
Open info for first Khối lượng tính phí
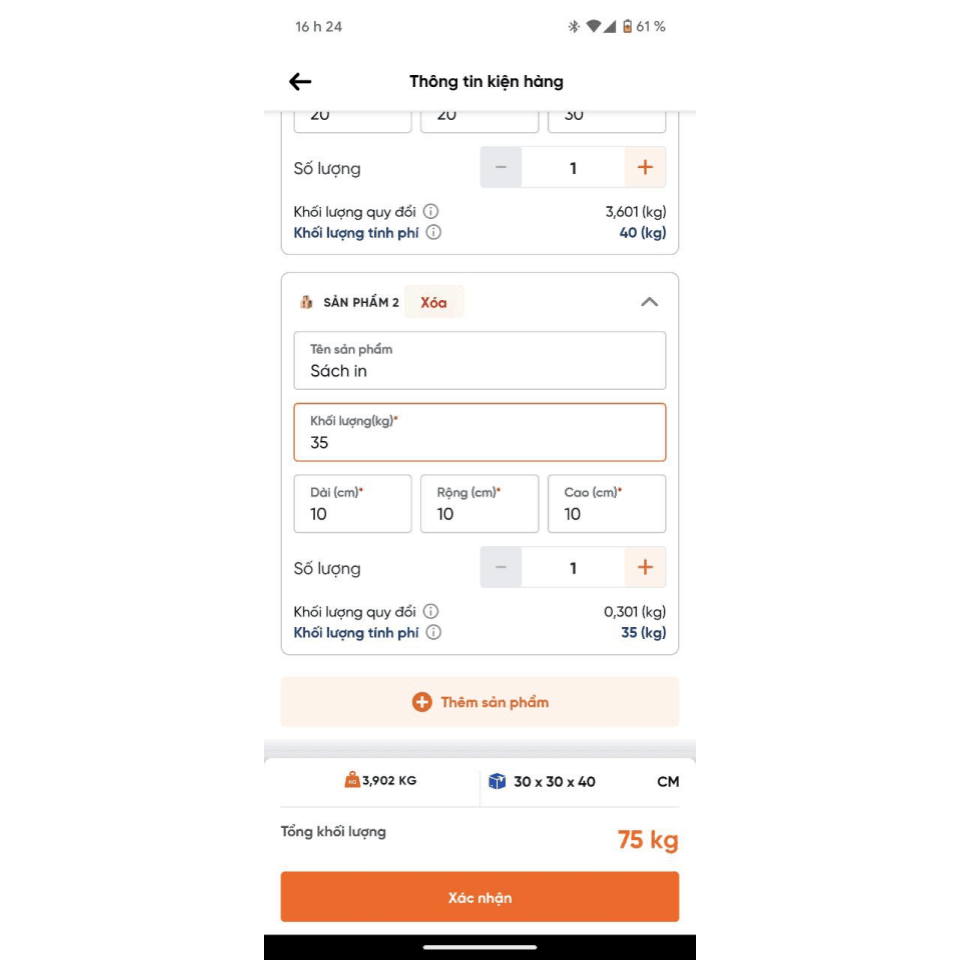(x=433, y=232)
